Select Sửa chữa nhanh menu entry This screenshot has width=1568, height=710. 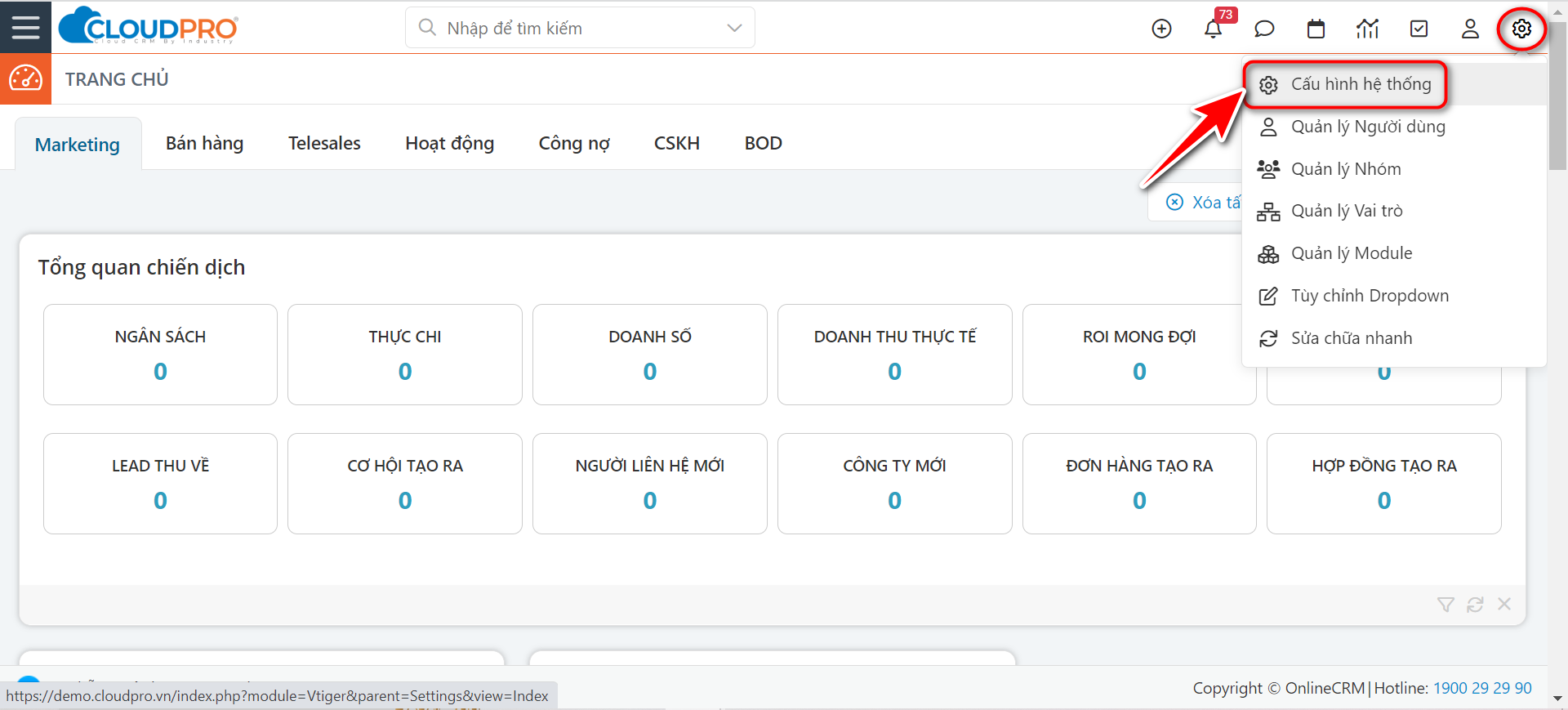click(1394, 338)
